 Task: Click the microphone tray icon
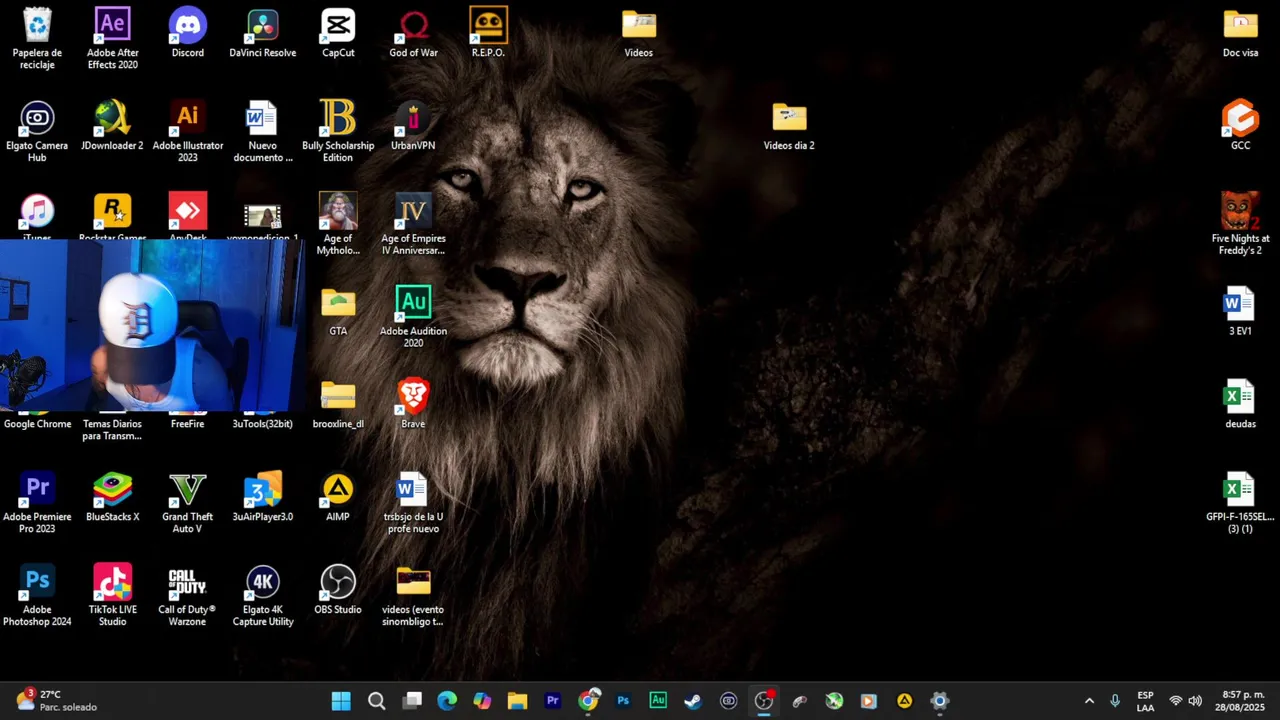pos(1115,701)
